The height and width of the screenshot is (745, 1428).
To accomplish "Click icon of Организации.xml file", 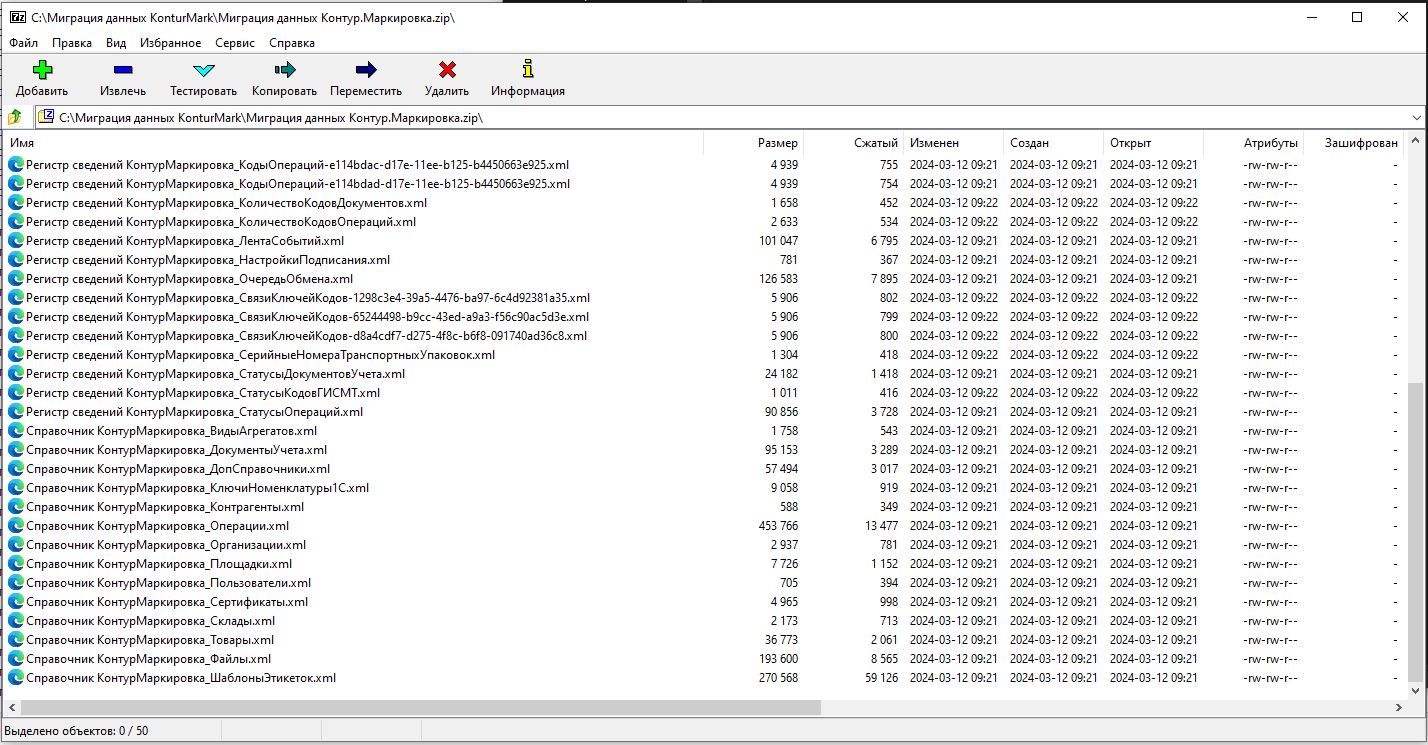I will coord(15,545).
